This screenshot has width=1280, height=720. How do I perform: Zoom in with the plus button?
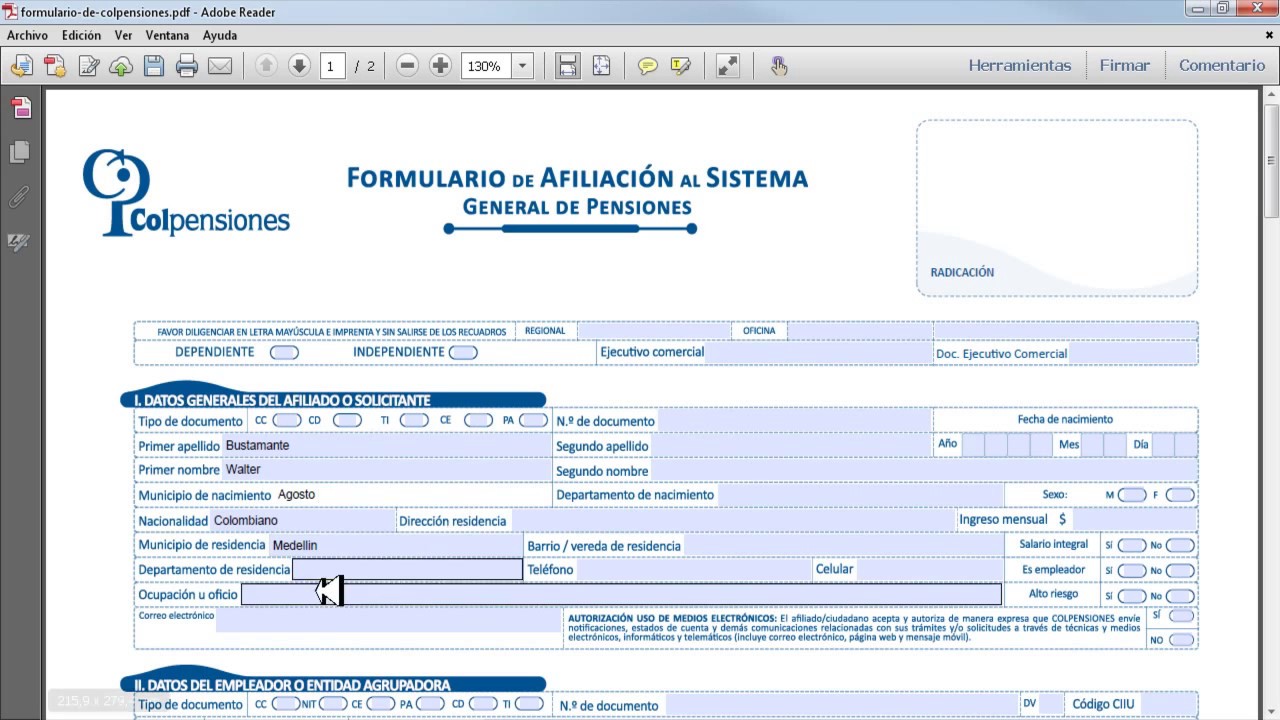[440, 66]
